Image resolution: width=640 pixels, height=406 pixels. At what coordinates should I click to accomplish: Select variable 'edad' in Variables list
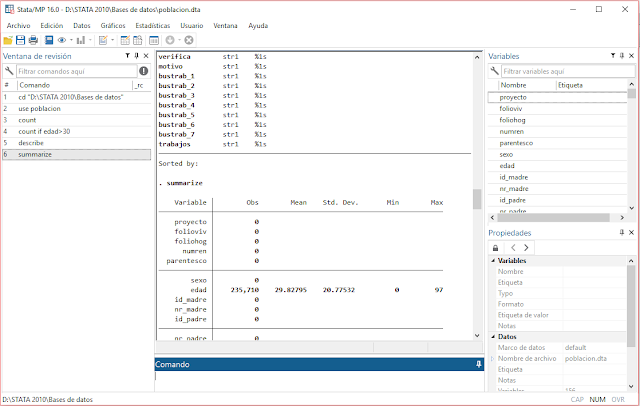(x=558, y=166)
